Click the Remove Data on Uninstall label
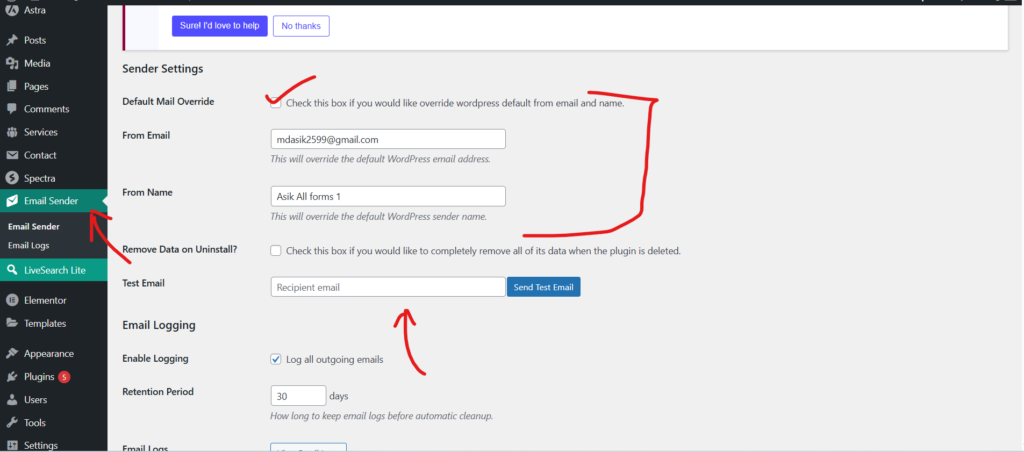The image size is (1024, 452). [180, 250]
